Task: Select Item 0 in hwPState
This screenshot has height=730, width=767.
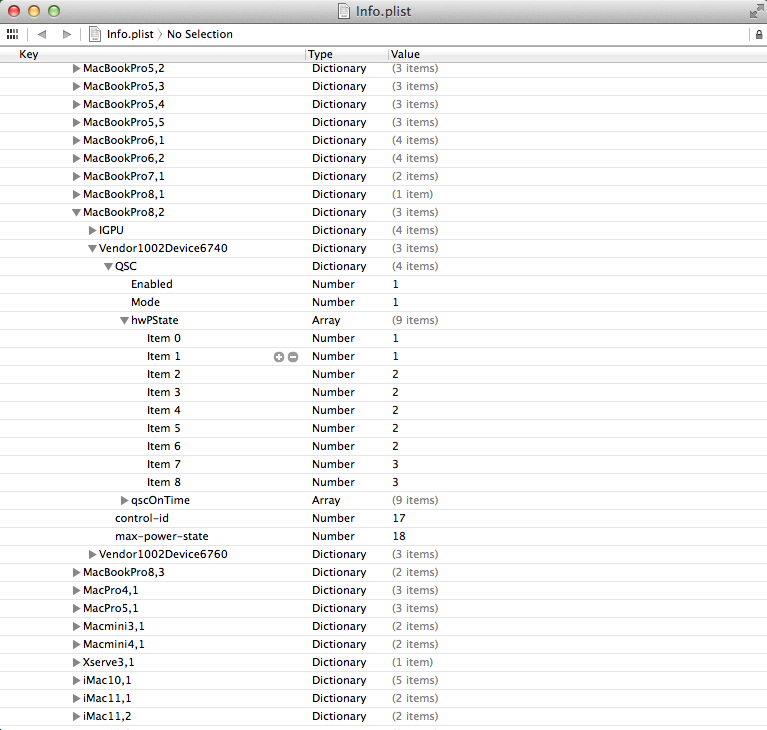Action: click(164, 339)
